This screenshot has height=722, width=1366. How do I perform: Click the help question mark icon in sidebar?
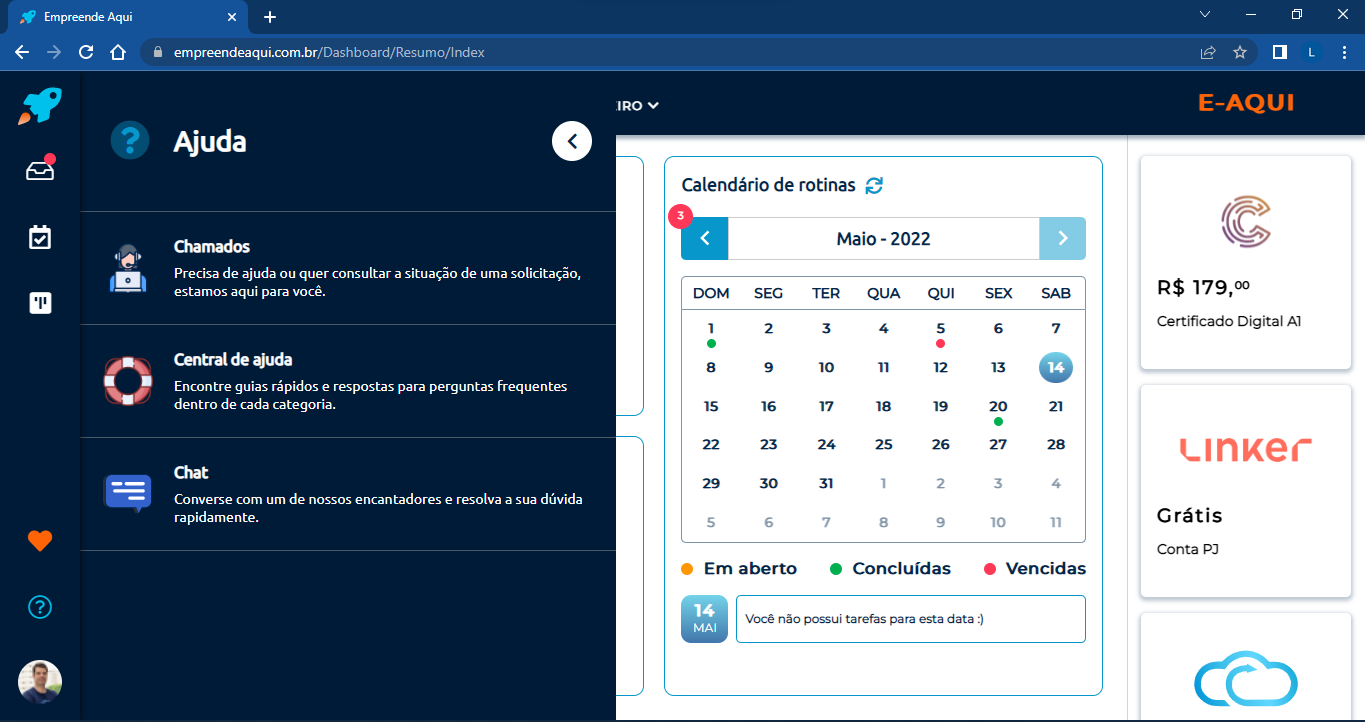pyautogui.click(x=40, y=607)
